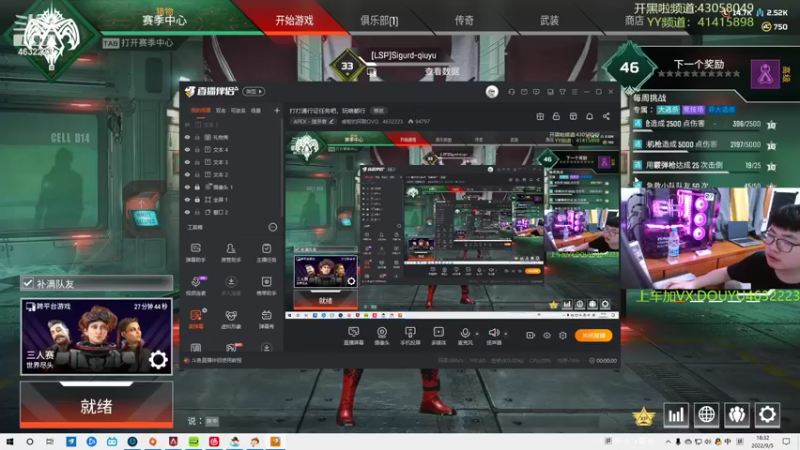The width and height of the screenshot is (800, 450).
Task: Open the streamer avatar in title bar
Action: click(x=492, y=92)
